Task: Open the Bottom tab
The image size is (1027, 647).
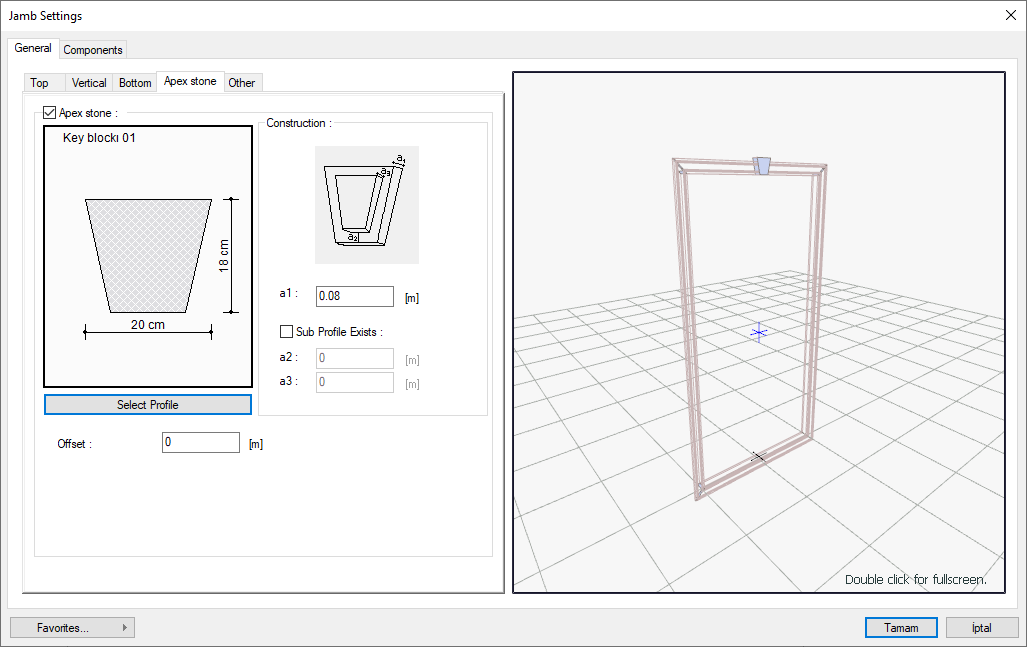Action: click(x=135, y=83)
